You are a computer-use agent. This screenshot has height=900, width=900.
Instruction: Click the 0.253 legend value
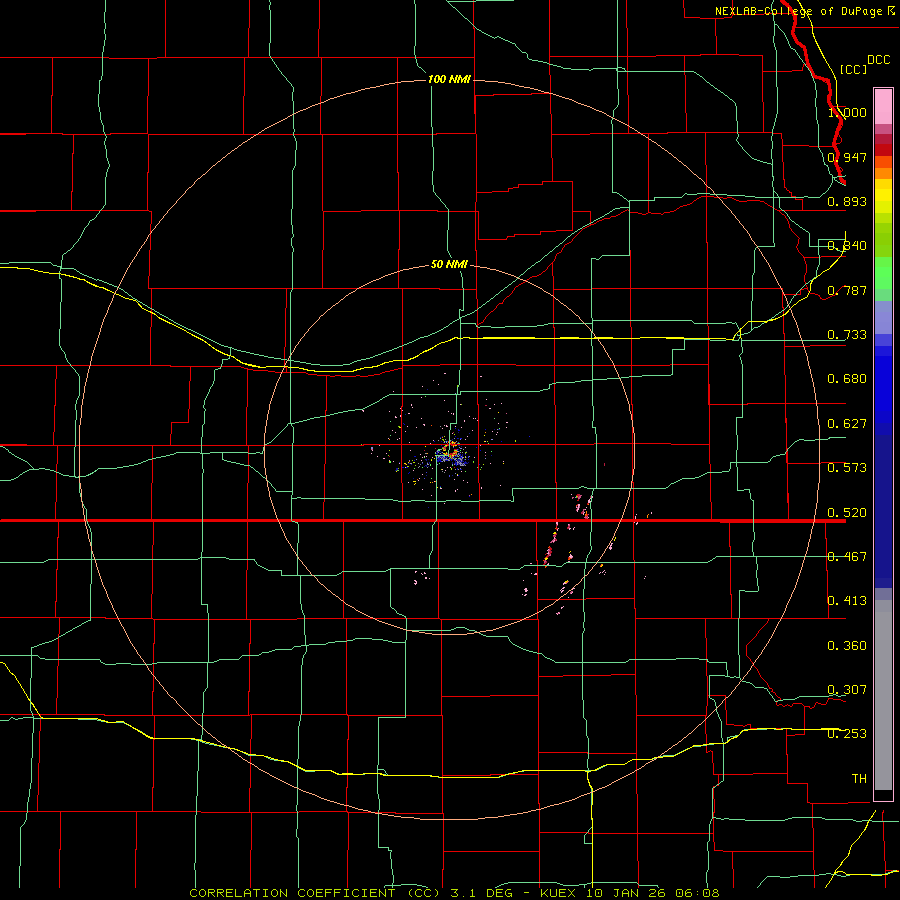coord(847,734)
